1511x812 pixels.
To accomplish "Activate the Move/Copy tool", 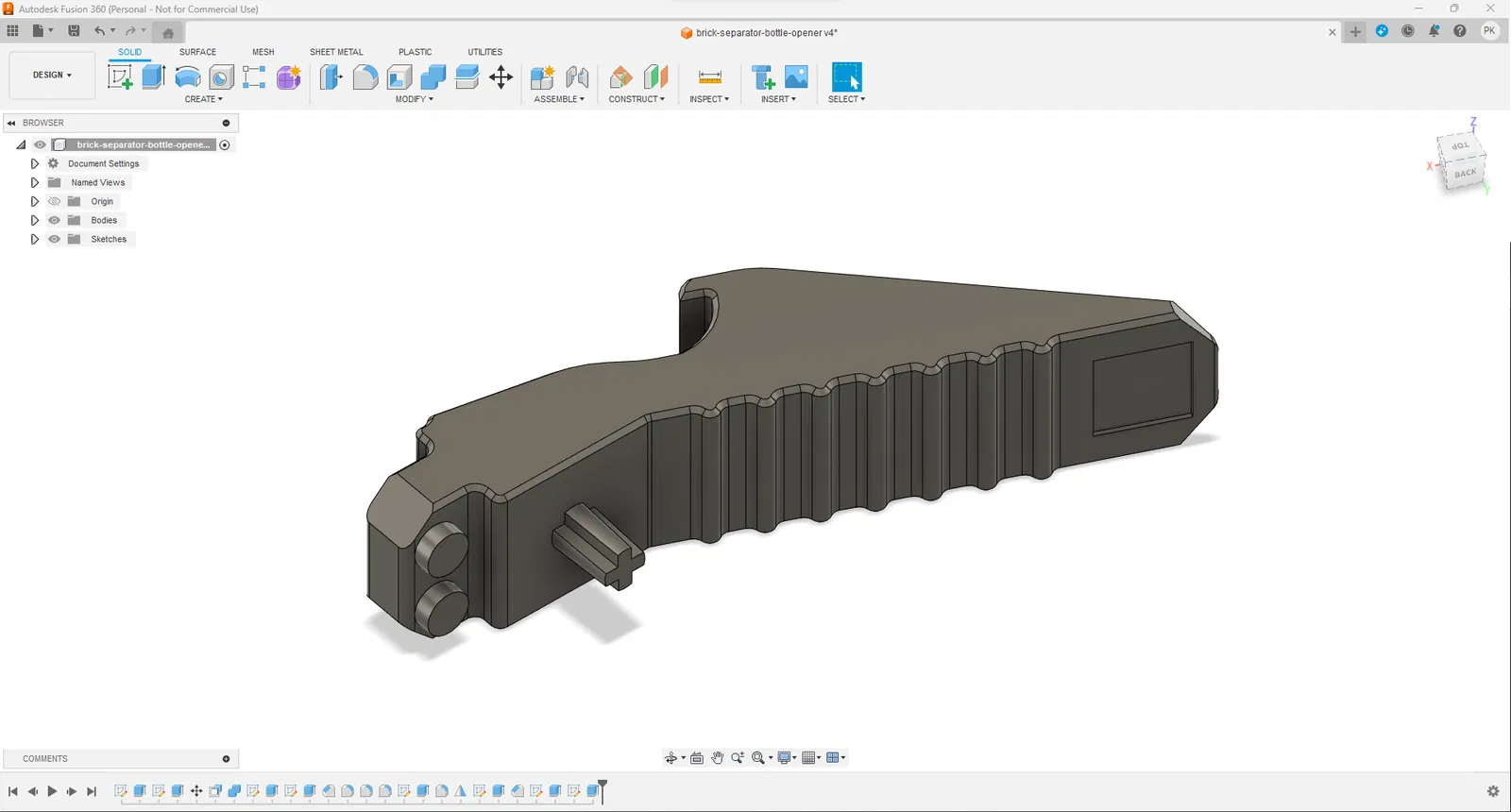I will (x=501, y=77).
